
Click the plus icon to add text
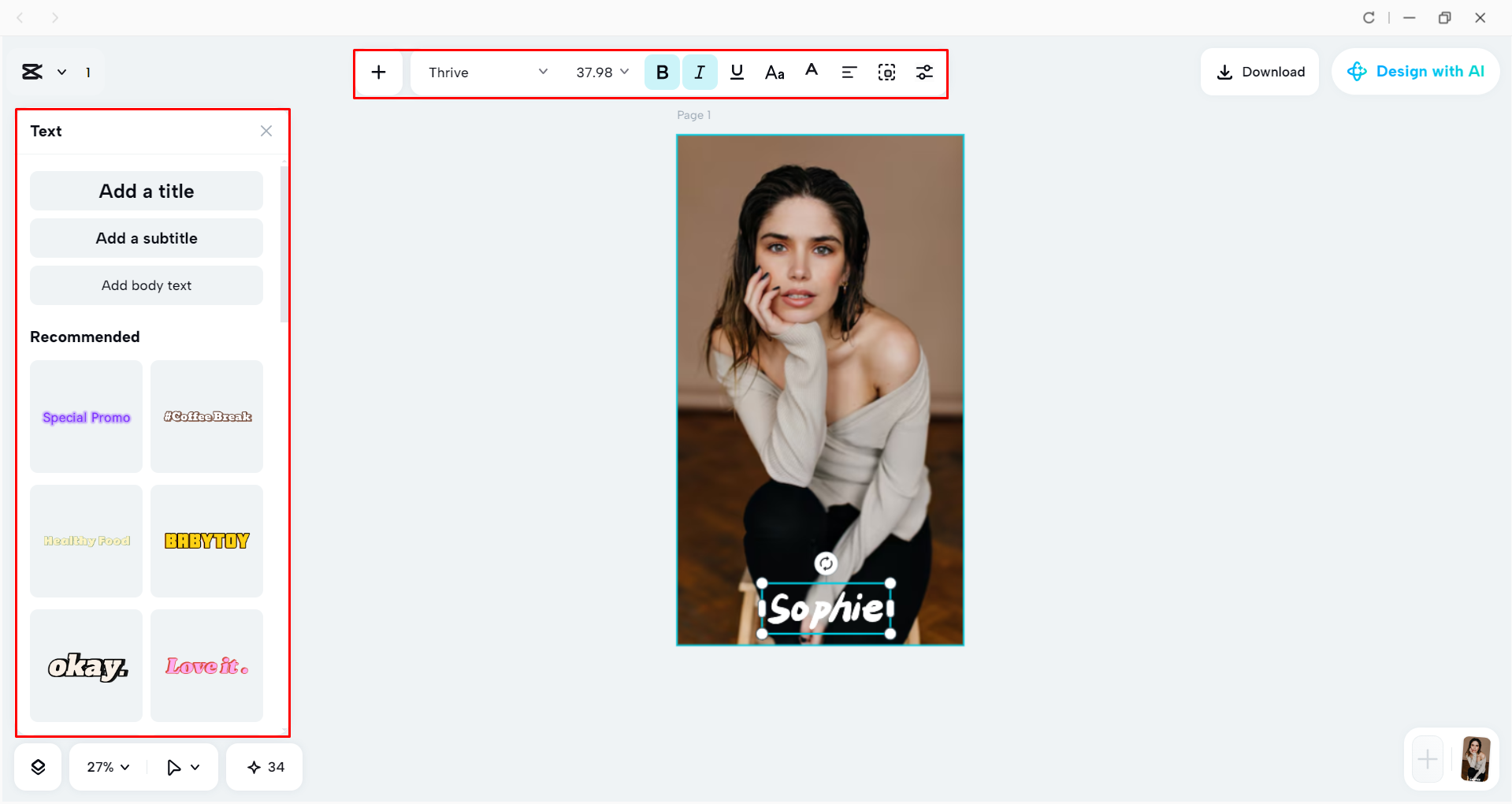(379, 72)
